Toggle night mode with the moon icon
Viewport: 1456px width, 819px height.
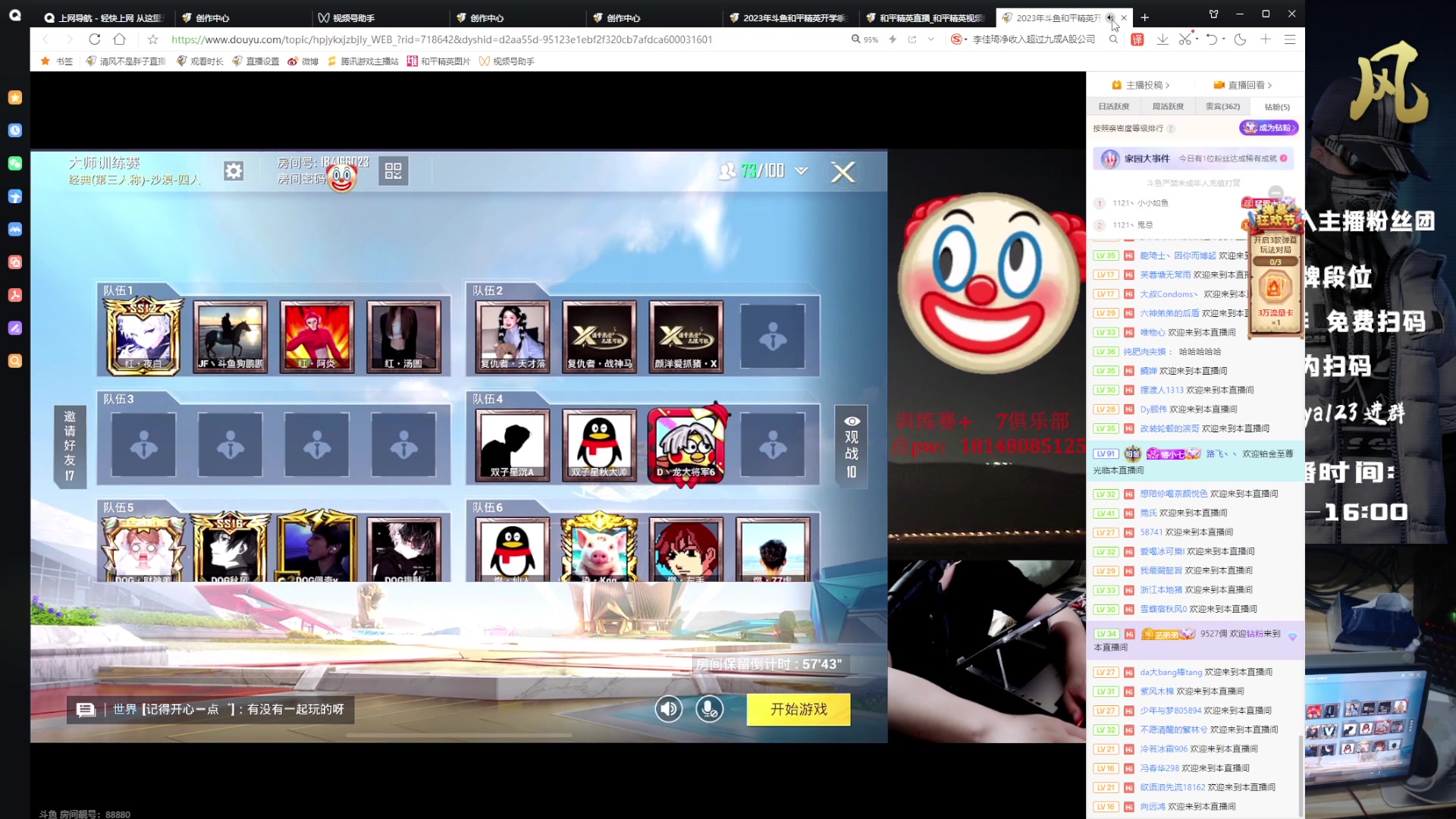click(1240, 39)
